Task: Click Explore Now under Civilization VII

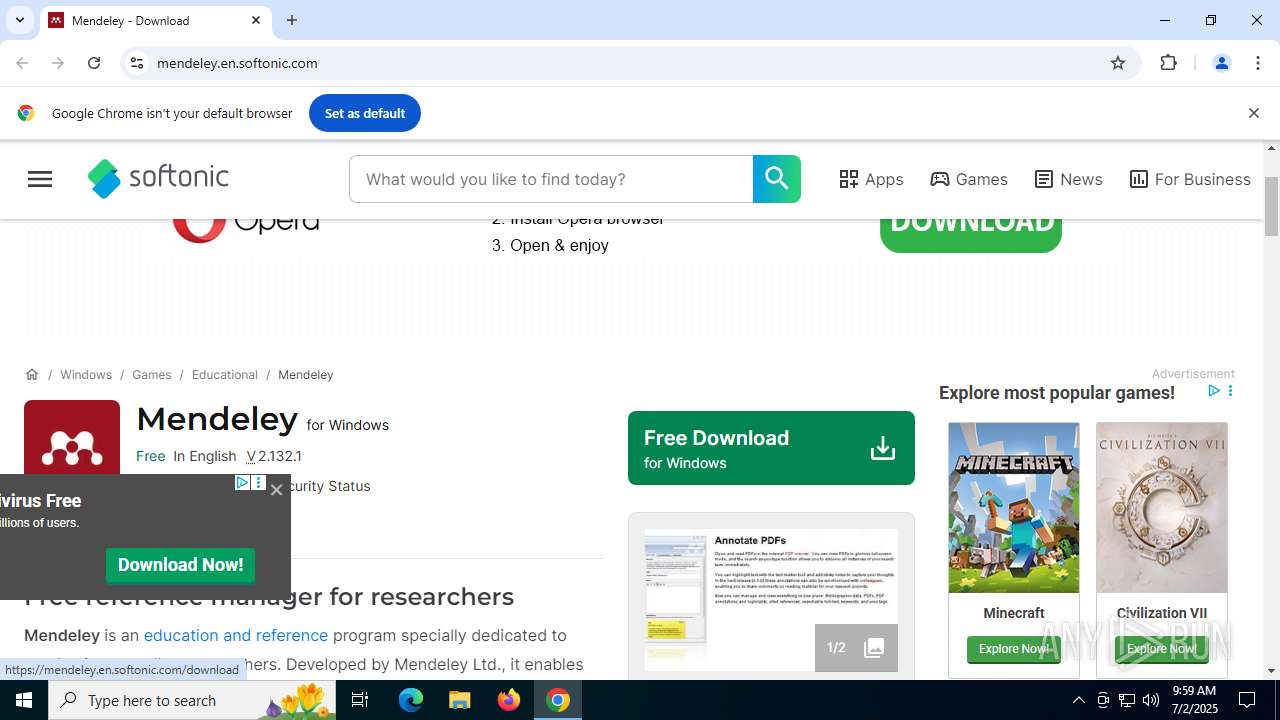Action: click(x=1162, y=649)
